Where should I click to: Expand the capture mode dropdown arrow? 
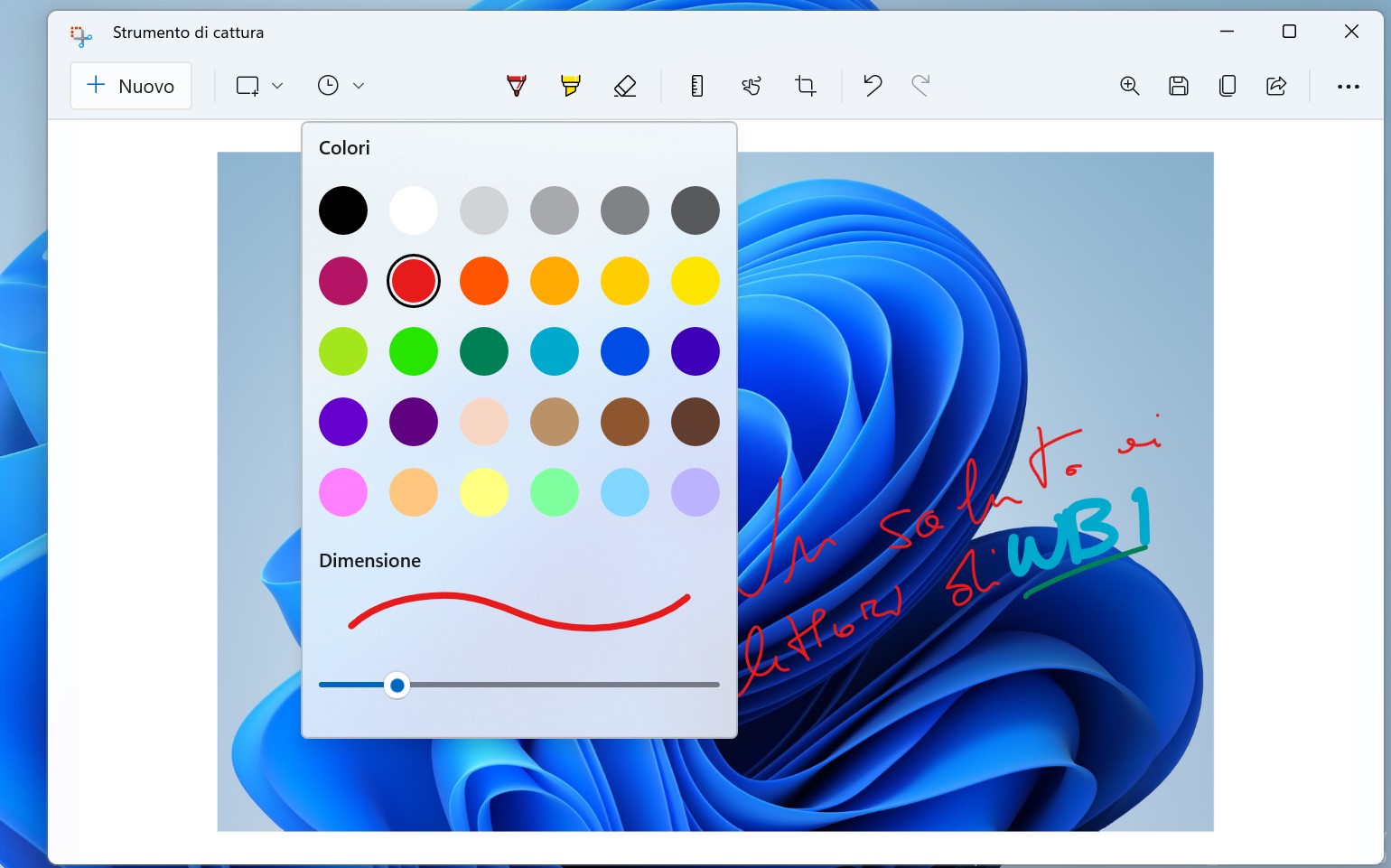[x=277, y=86]
